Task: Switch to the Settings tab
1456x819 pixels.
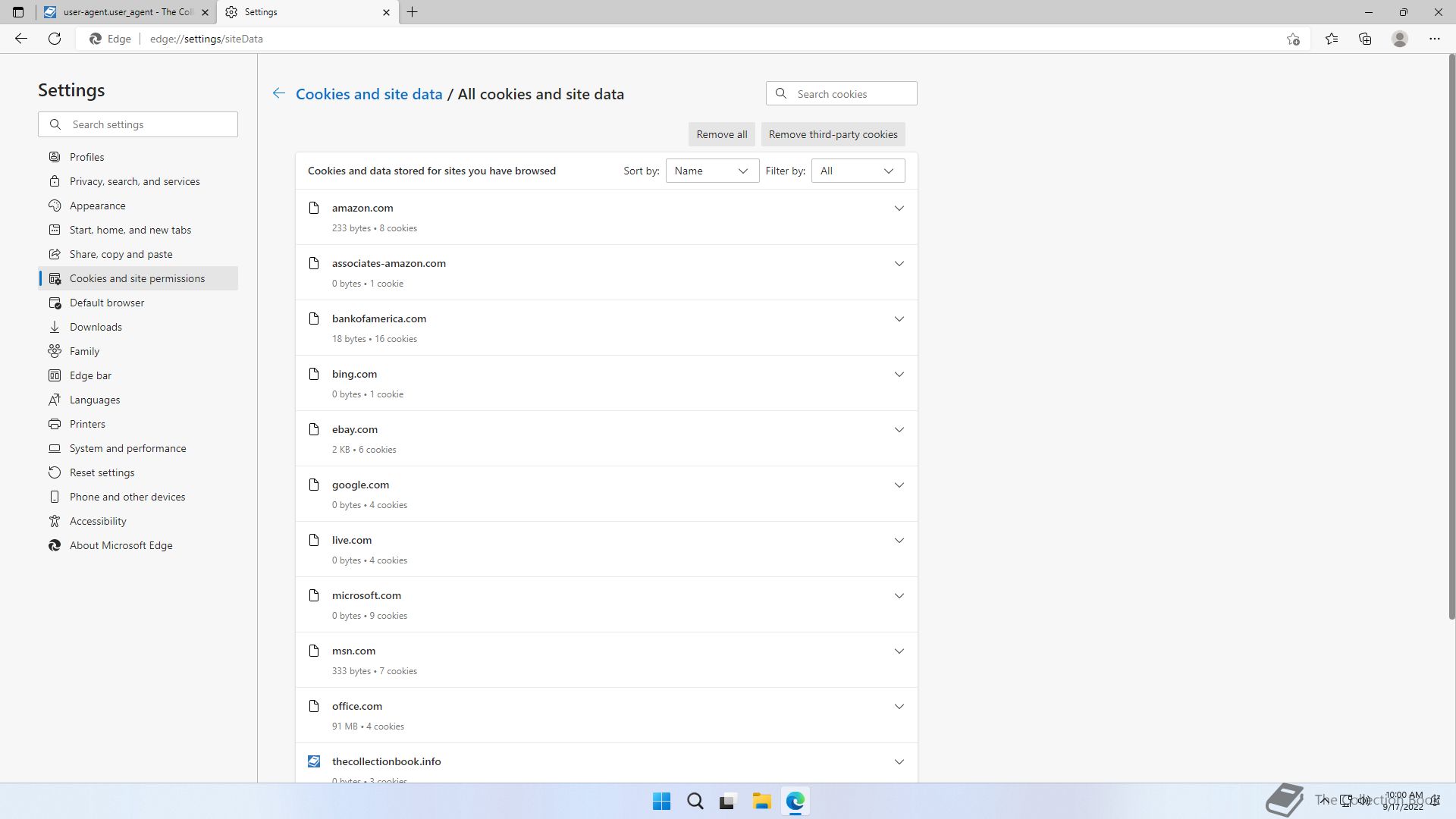Action: [307, 12]
